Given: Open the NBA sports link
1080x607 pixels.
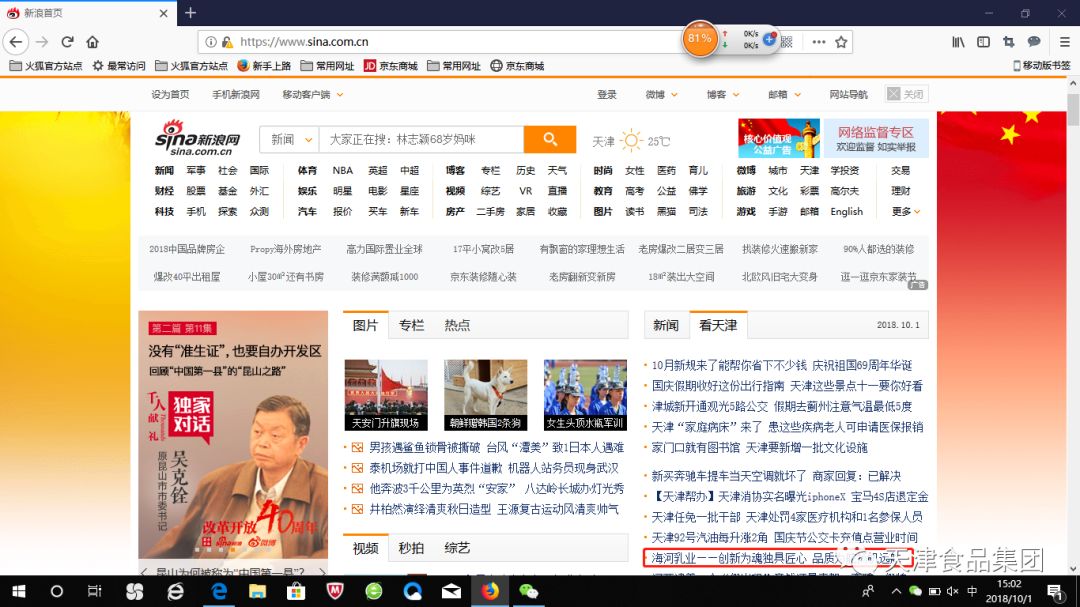Looking at the screenshot, I should pos(342,170).
